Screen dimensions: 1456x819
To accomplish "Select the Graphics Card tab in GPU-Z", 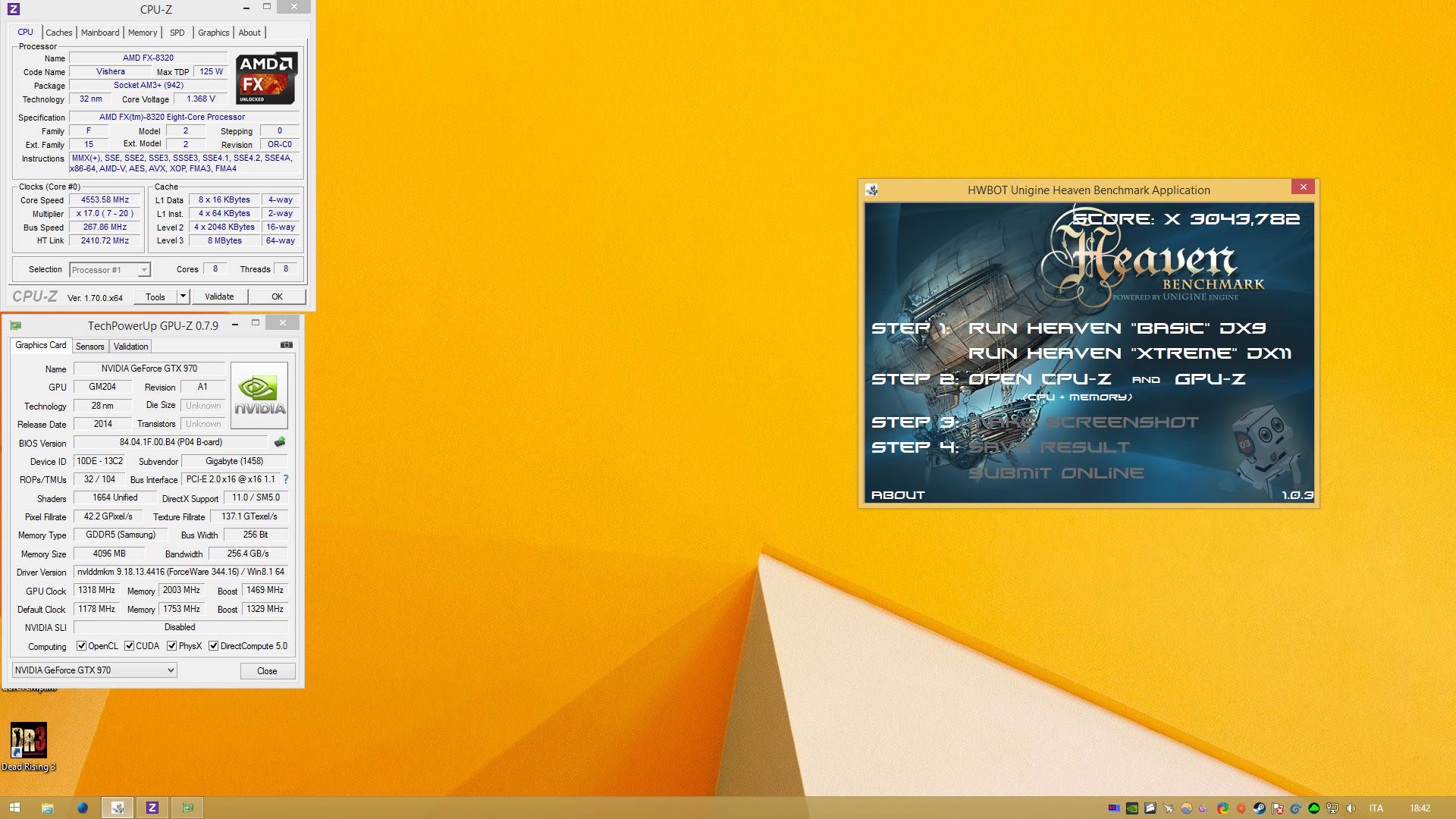I will 41,345.
